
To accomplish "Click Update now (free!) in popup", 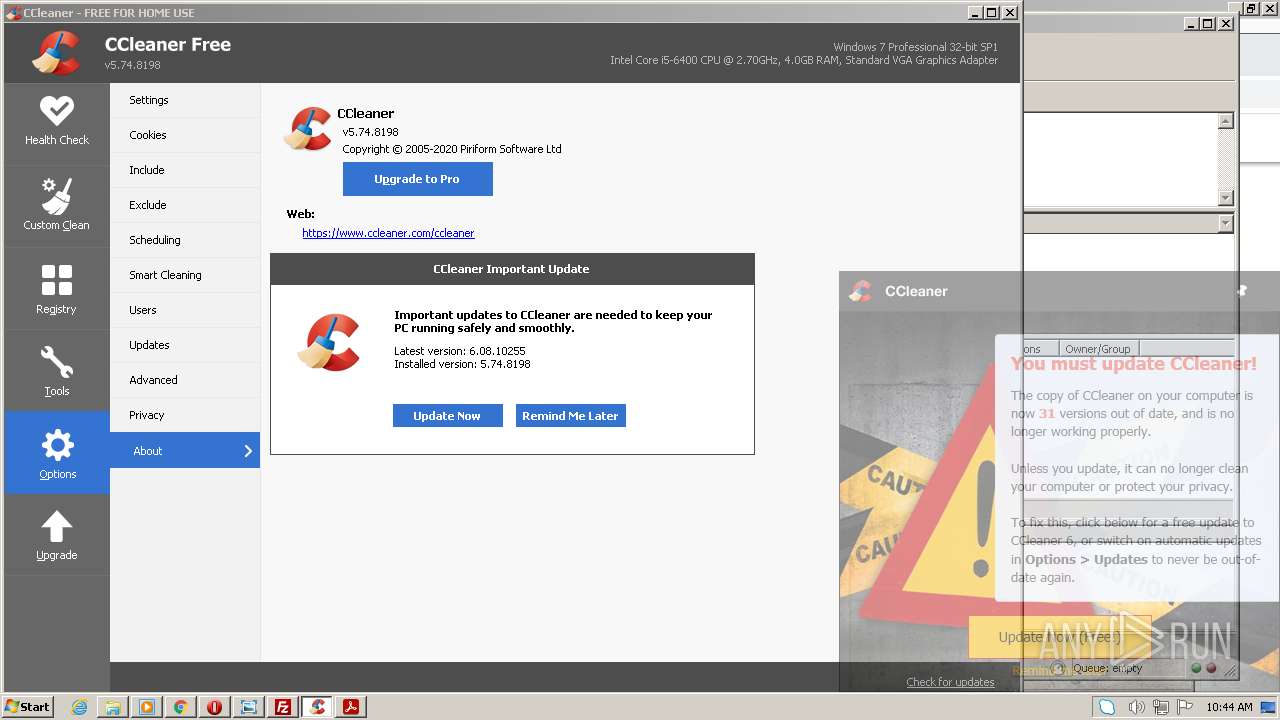I will coord(1059,637).
